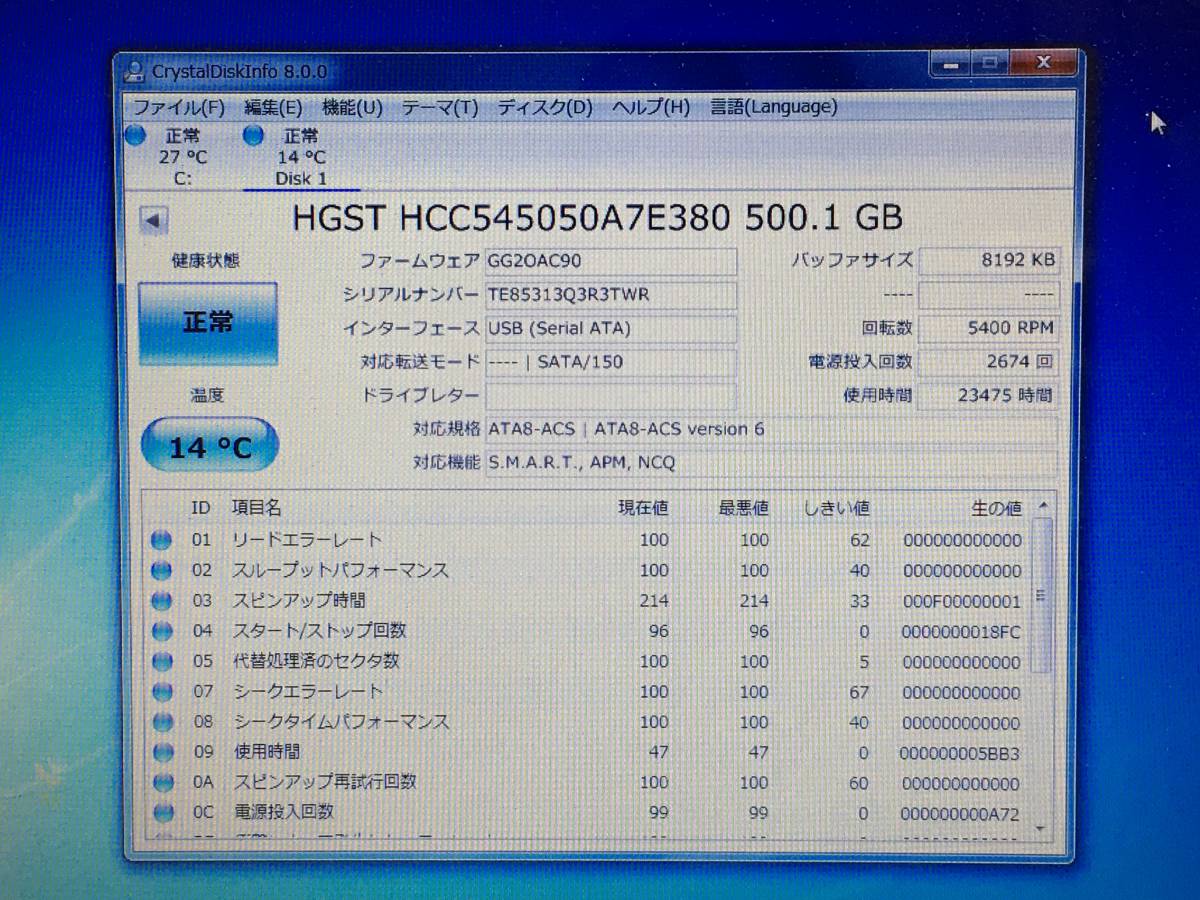1200x900 pixels.
Task: Click the 14 °C temperature button
Action: click(x=209, y=446)
